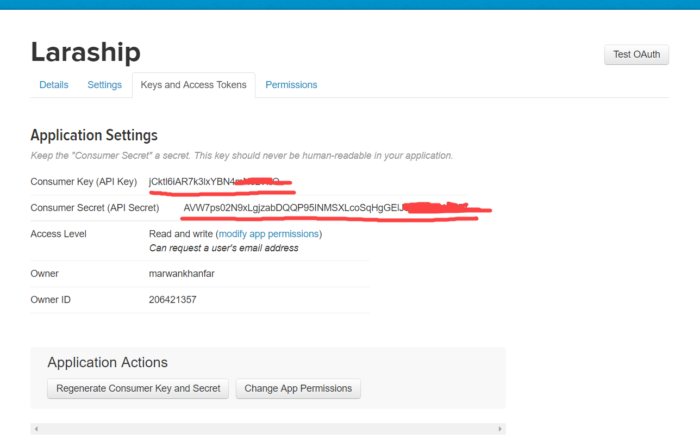Click the left scroll arrow icon
Viewport: 700px width, 439px height.
pyautogui.click(x=37, y=429)
